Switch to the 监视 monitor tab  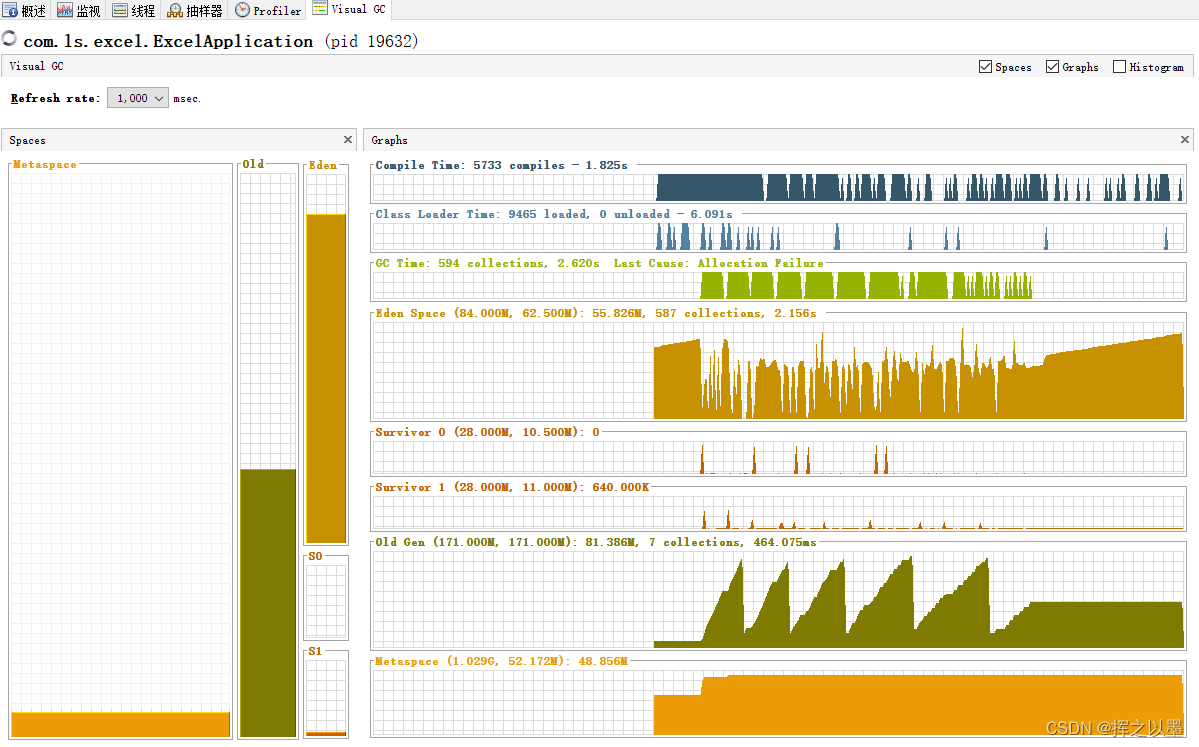tap(80, 10)
